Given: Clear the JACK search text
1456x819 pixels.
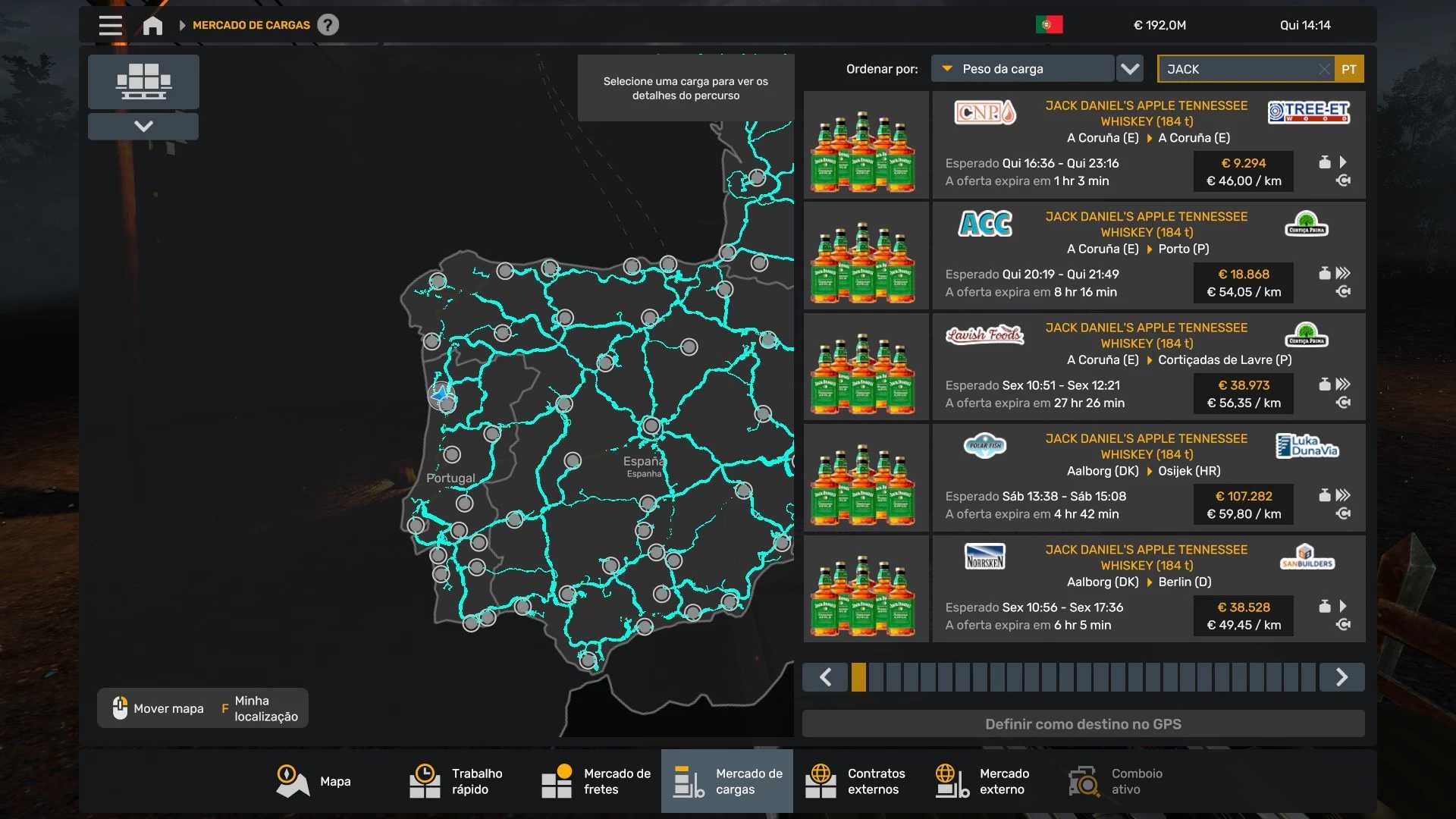Looking at the screenshot, I should tap(1323, 69).
